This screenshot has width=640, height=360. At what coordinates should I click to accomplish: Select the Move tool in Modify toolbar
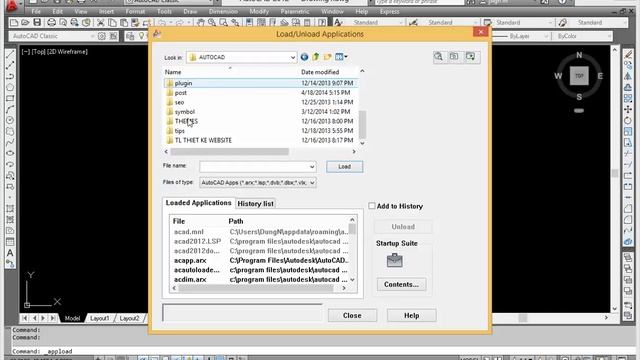coord(628,109)
